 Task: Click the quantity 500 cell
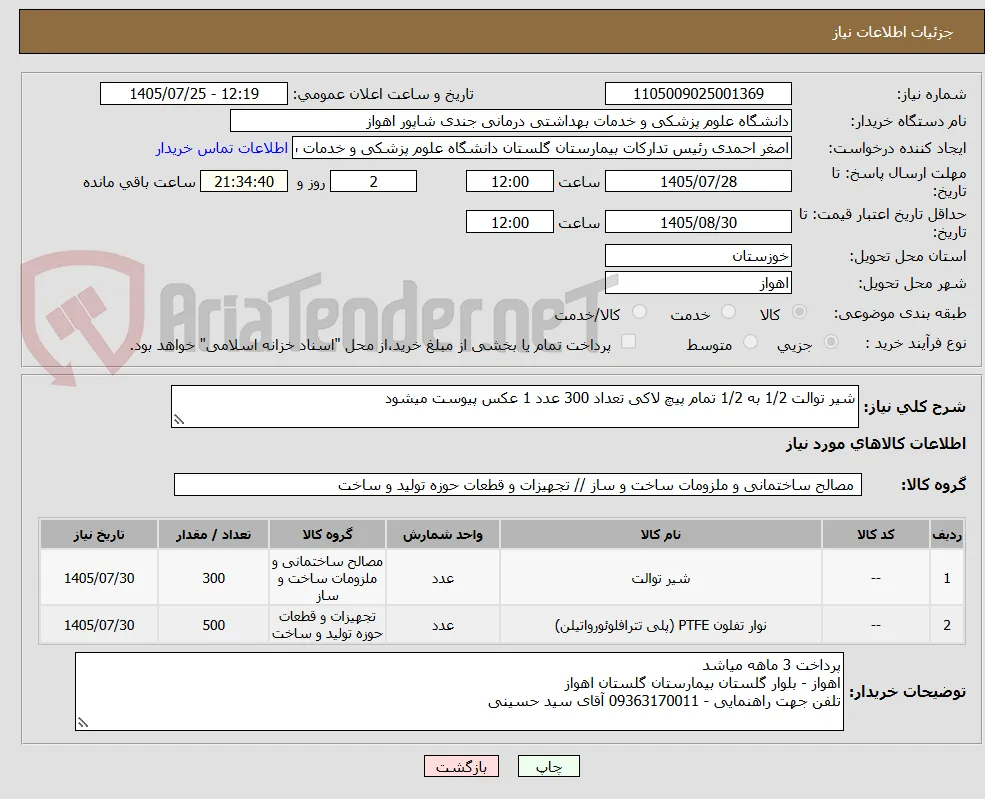coord(214,625)
